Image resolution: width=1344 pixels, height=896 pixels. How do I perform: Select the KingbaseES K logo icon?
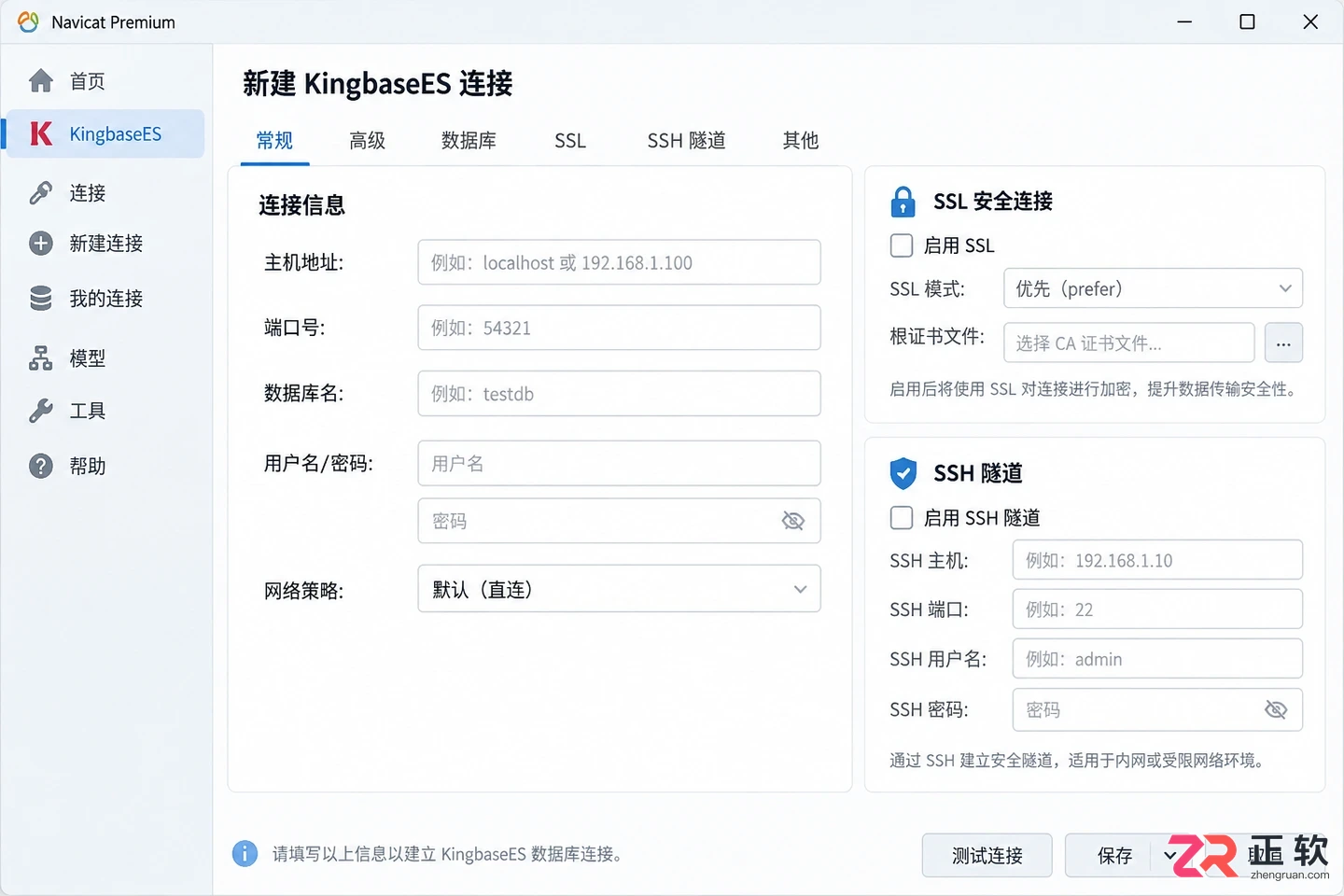point(41,133)
